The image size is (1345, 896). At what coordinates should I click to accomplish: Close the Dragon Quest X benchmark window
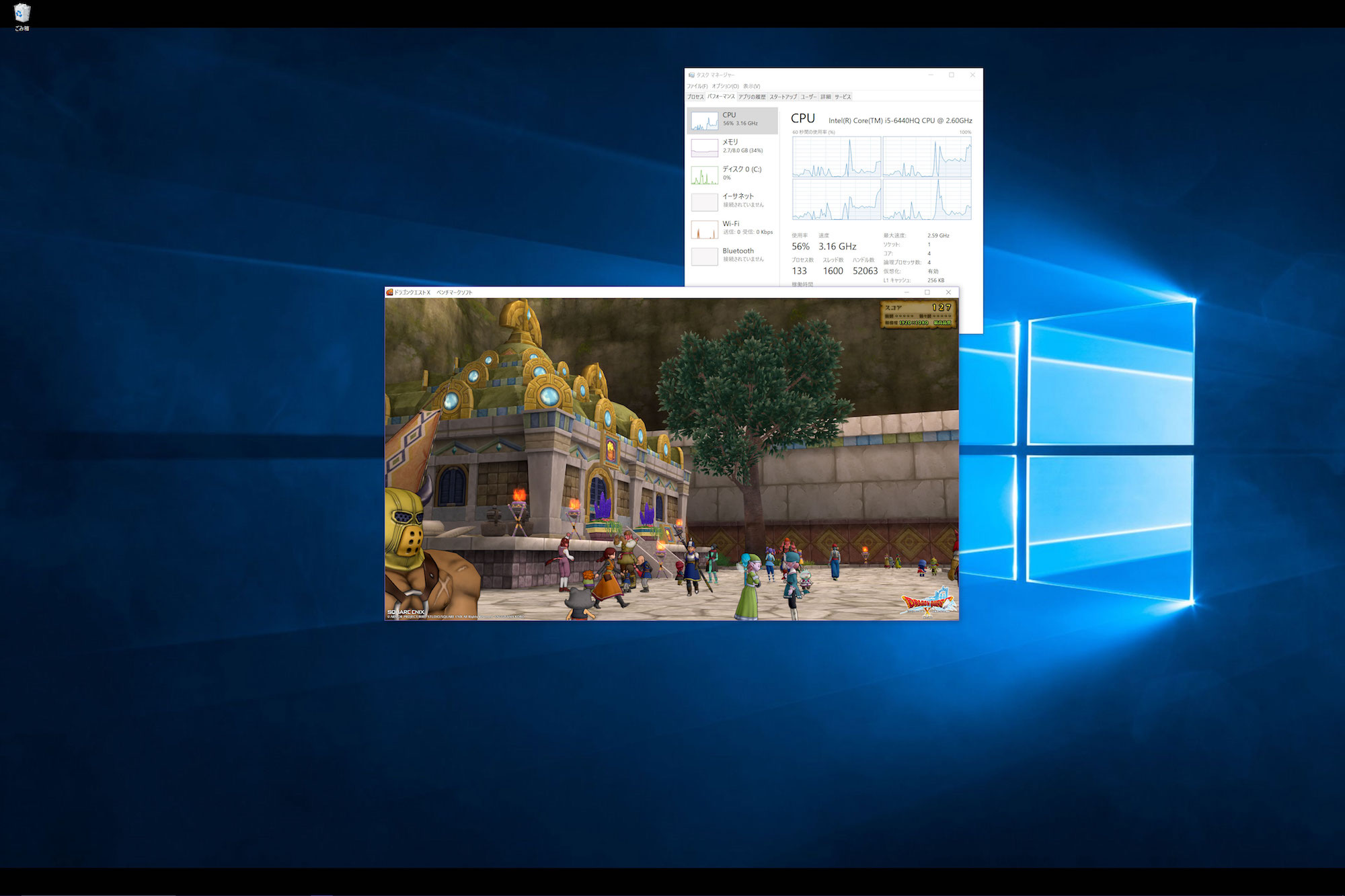tap(948, 292)
